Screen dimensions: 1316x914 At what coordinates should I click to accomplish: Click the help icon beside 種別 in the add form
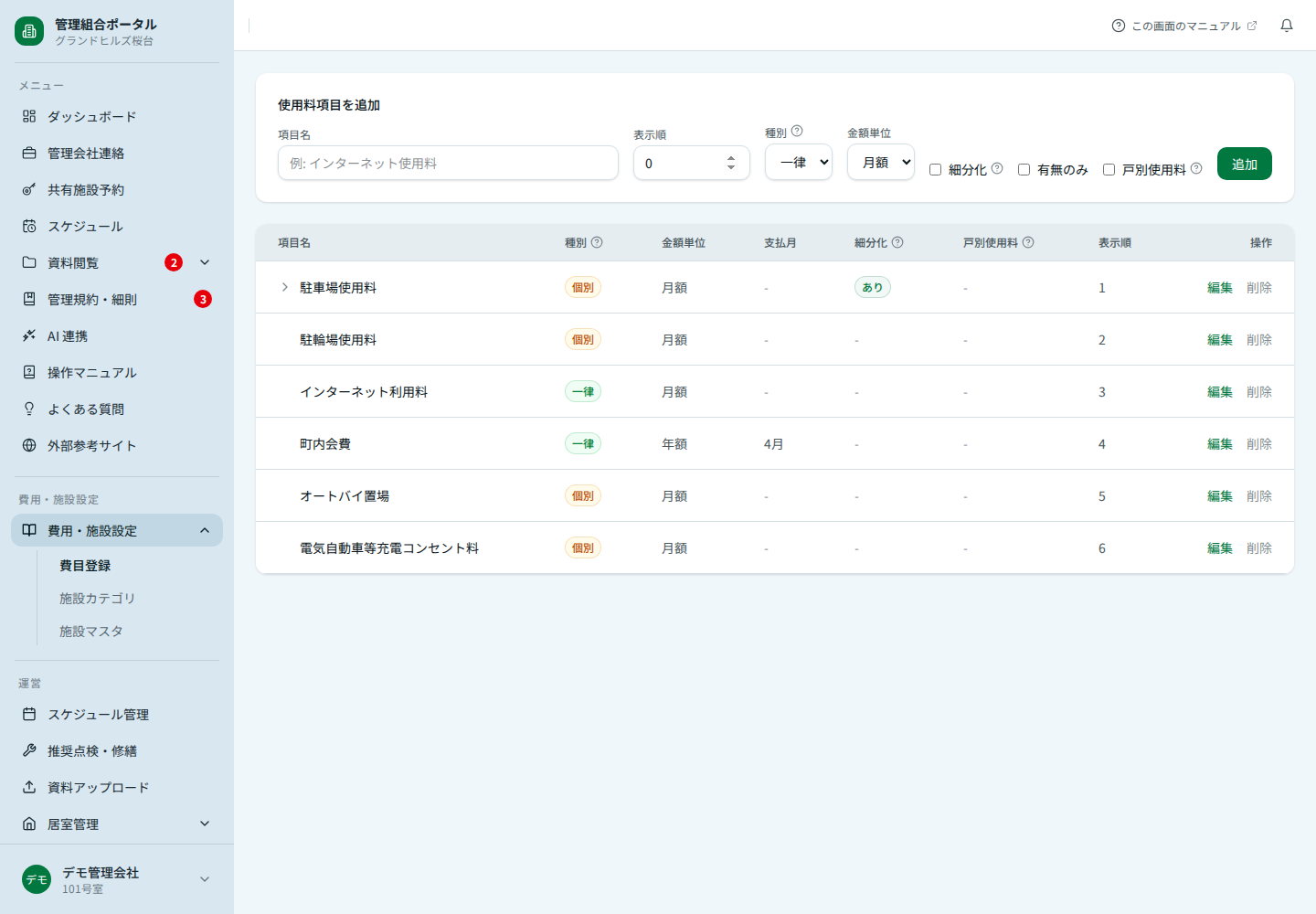point(797,131)
